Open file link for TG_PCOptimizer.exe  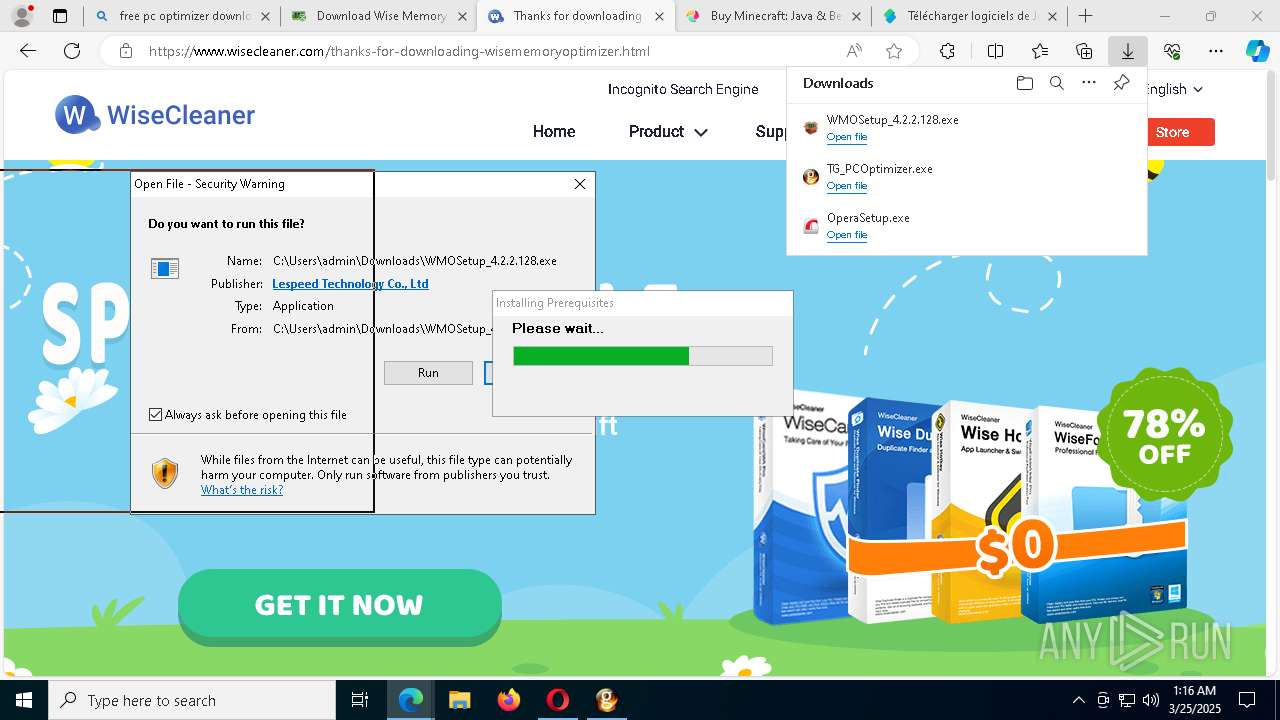[x=846, y=186]
